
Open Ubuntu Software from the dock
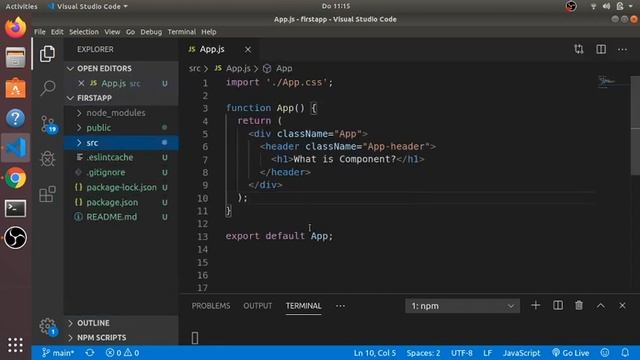pyautogui.click(x=16, y=88)
